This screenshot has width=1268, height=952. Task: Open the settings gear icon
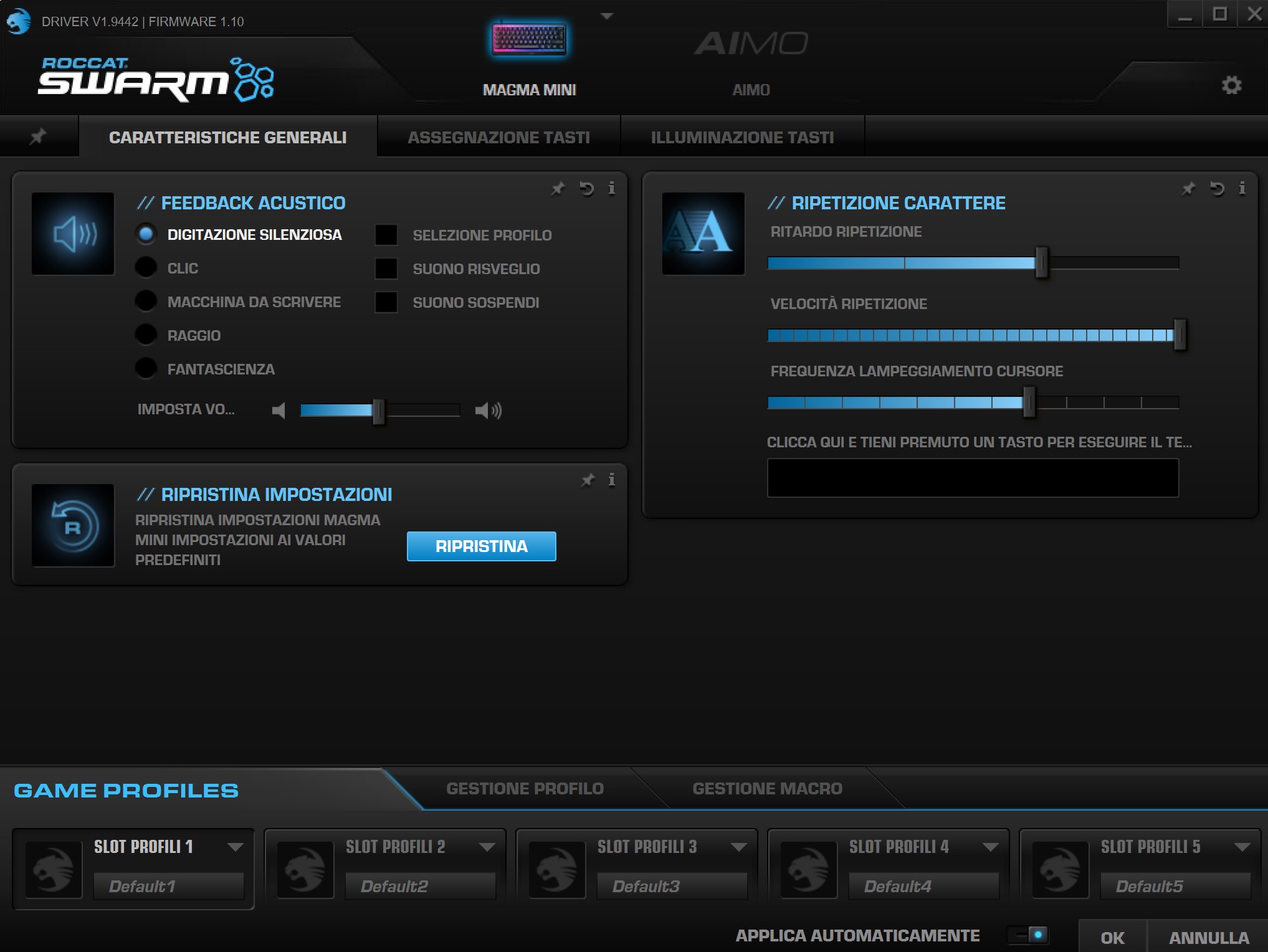click(1231, 85)
